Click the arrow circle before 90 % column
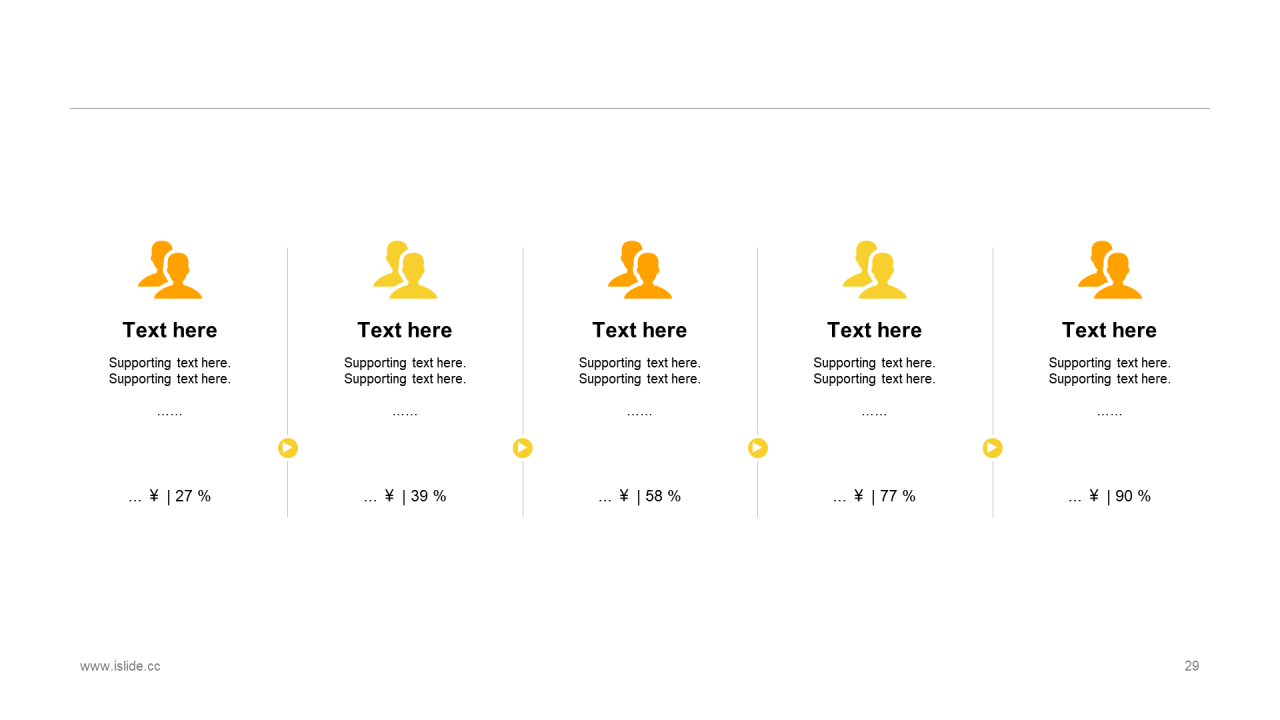The width and height of the screenshot is (1280, 720). pyautogui.click(x=993, y=448)
